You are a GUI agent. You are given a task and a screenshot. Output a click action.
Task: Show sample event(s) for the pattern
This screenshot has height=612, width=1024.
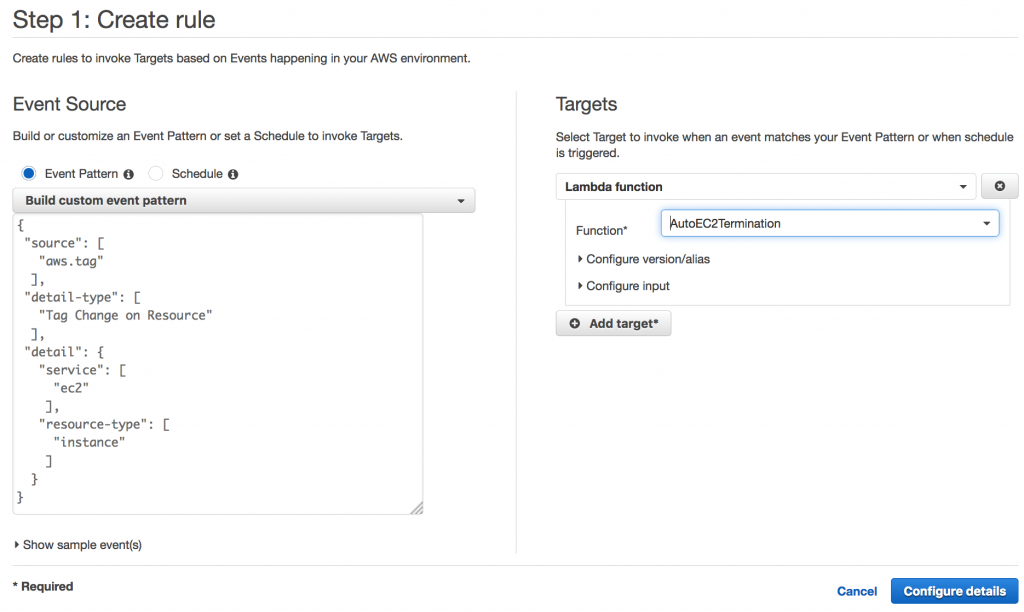pyautogui.click(x=82, y=545)
